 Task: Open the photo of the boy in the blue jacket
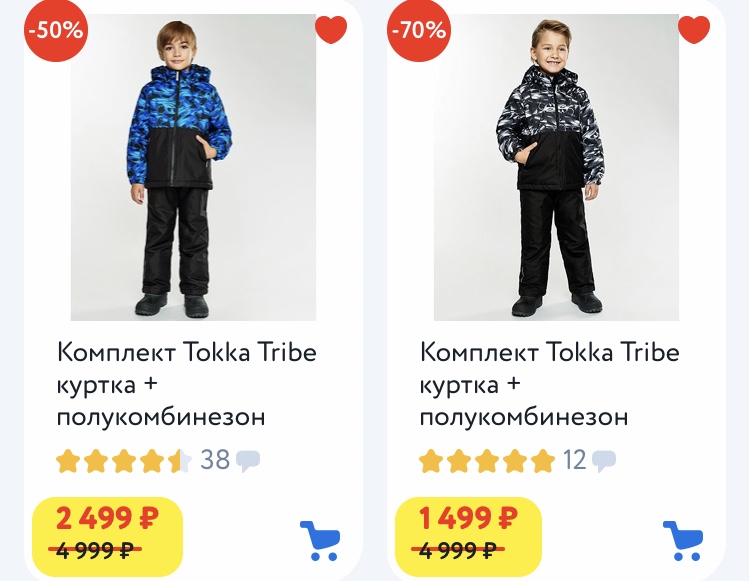[x=192, y=168]
